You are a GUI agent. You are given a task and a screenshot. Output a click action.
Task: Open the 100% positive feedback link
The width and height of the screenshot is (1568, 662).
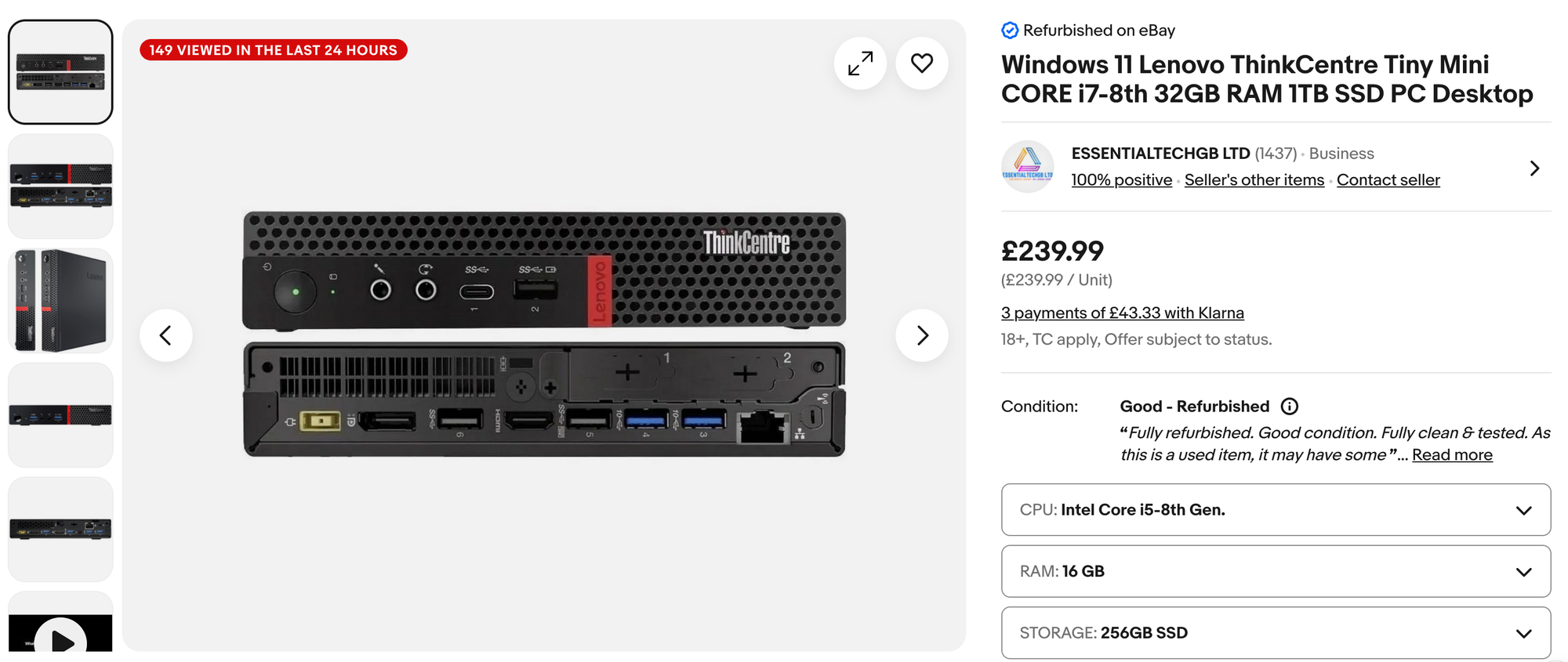coord(1121,180)
